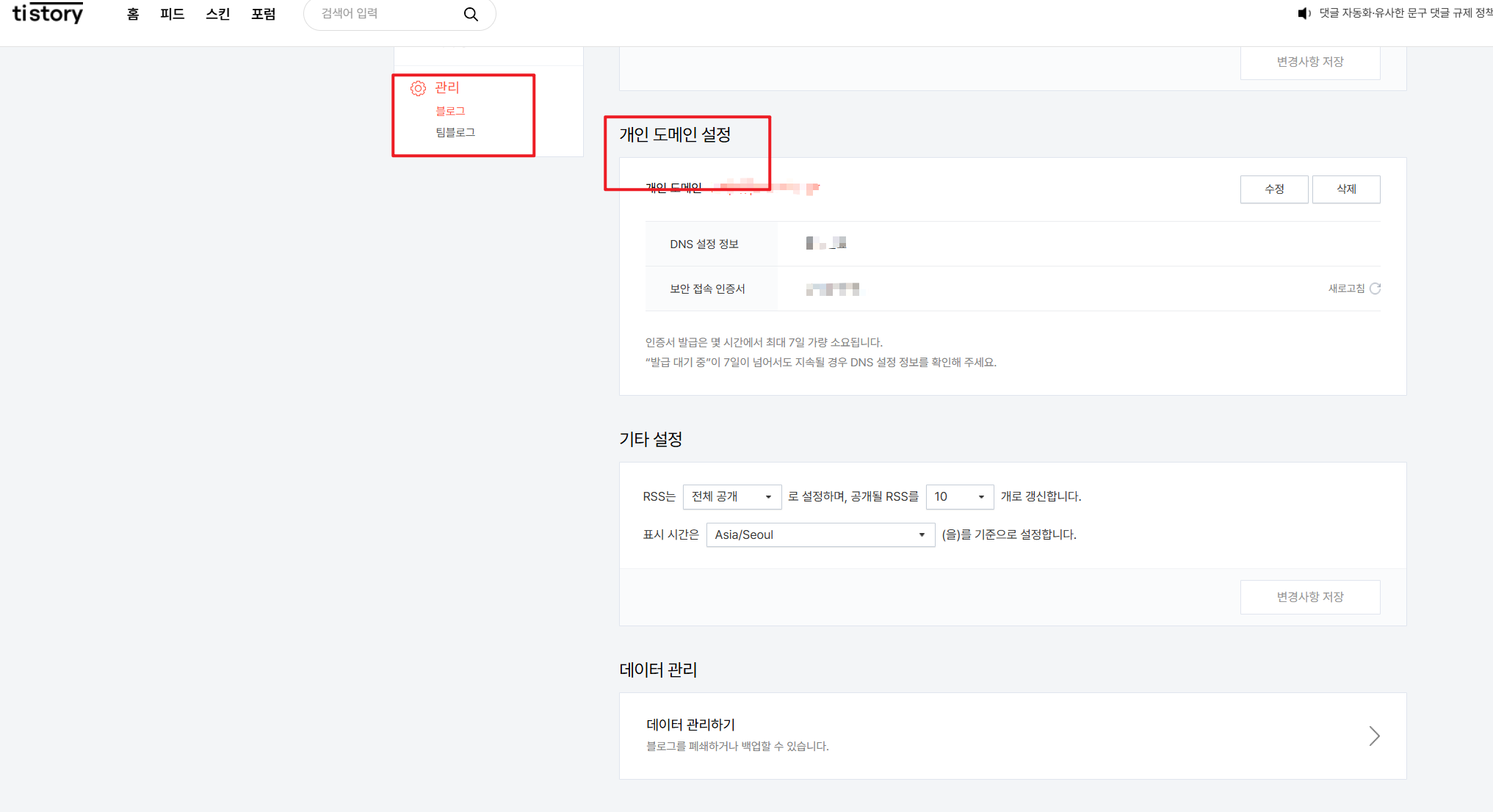
Task: Open the RSS 전체 공개 dropdown
Action: [731, 497]
